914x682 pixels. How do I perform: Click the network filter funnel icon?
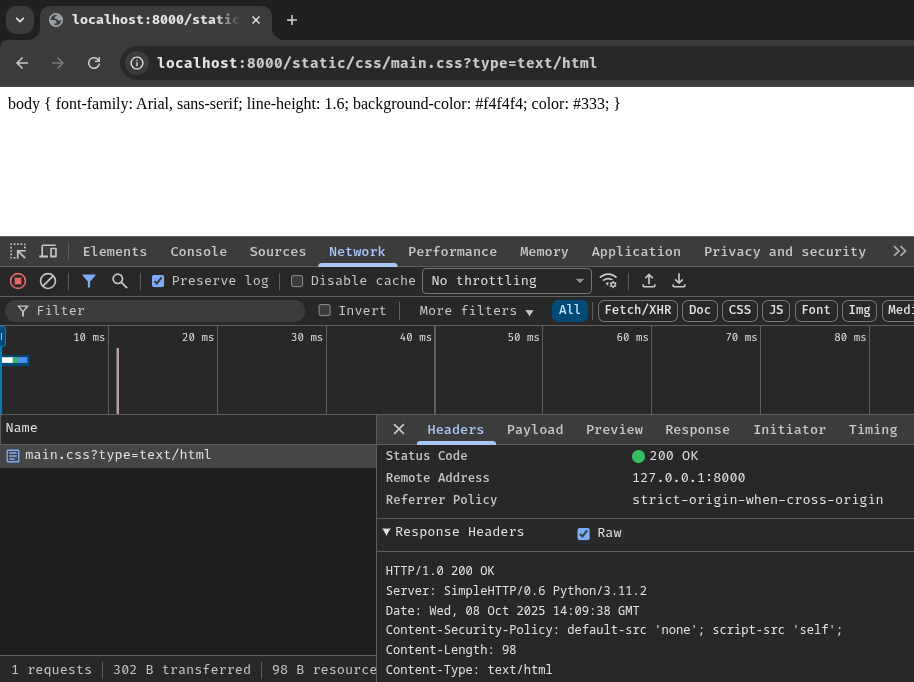pyautogui.click(x=89, y=281)
